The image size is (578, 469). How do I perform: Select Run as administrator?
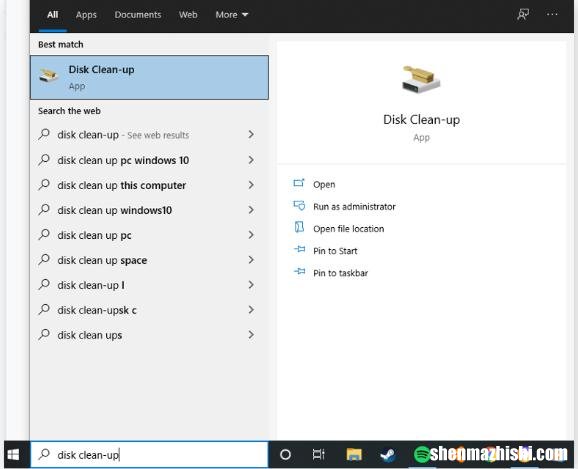click(x=354, y=206)
